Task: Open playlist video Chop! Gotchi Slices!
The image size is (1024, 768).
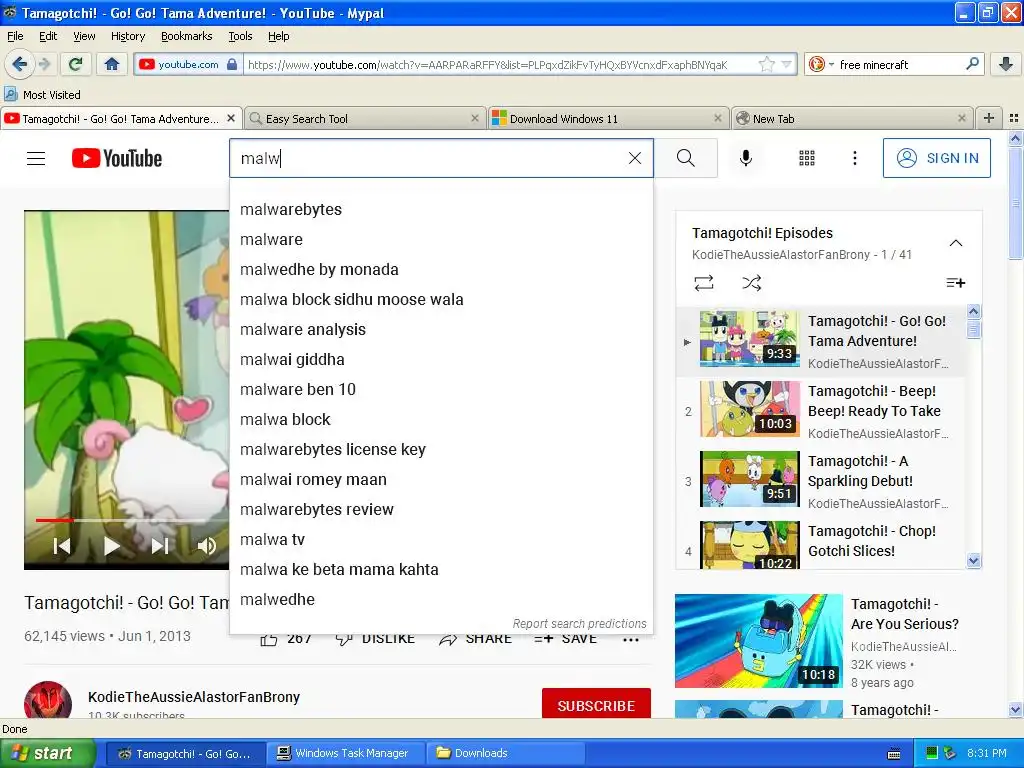Action: coord(820,543)
